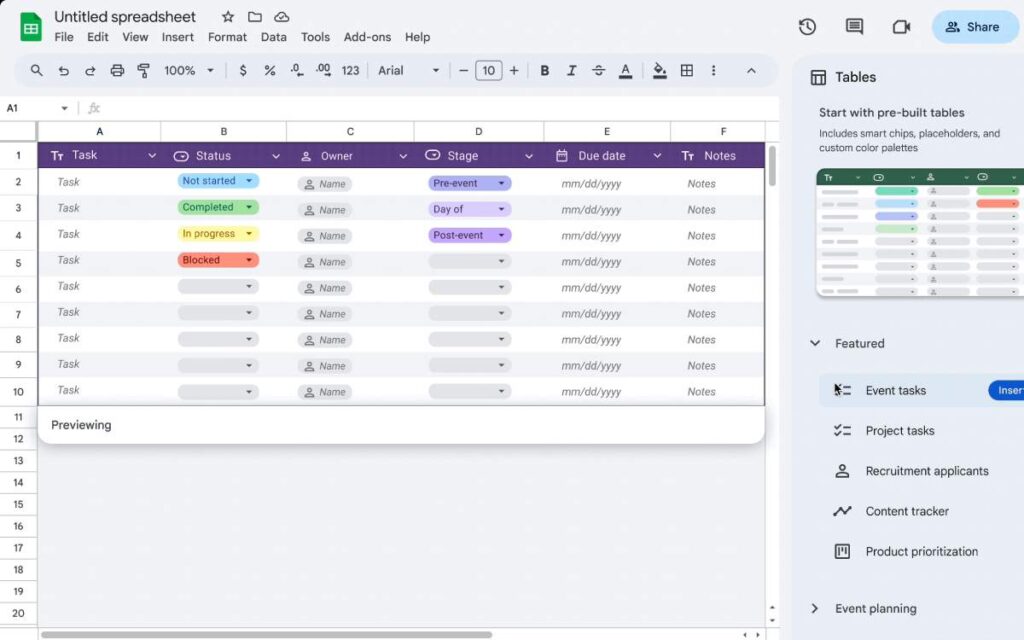This screenshot has height=640, width=1024.
Task: Click the Share button
Action: pos(974,27)
